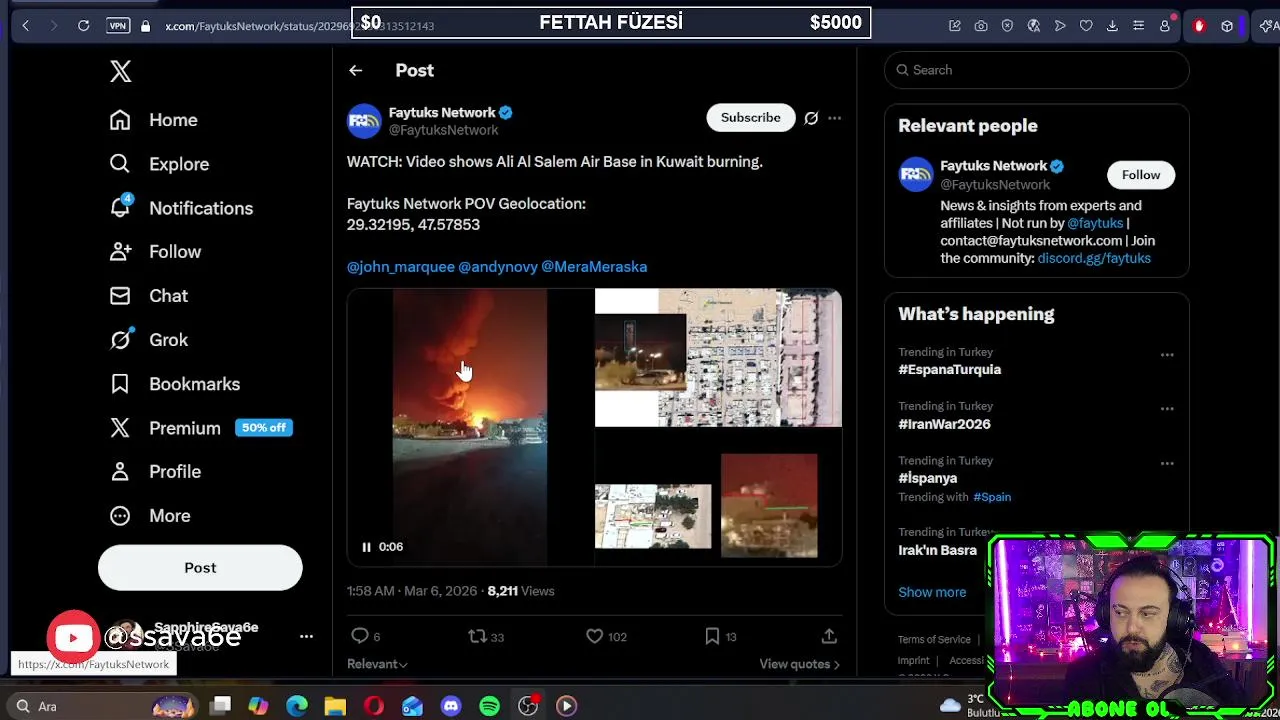Reply to the post via comment icon
The width and height of the screenshot is (1280, 720).
(x=360, y=636)
